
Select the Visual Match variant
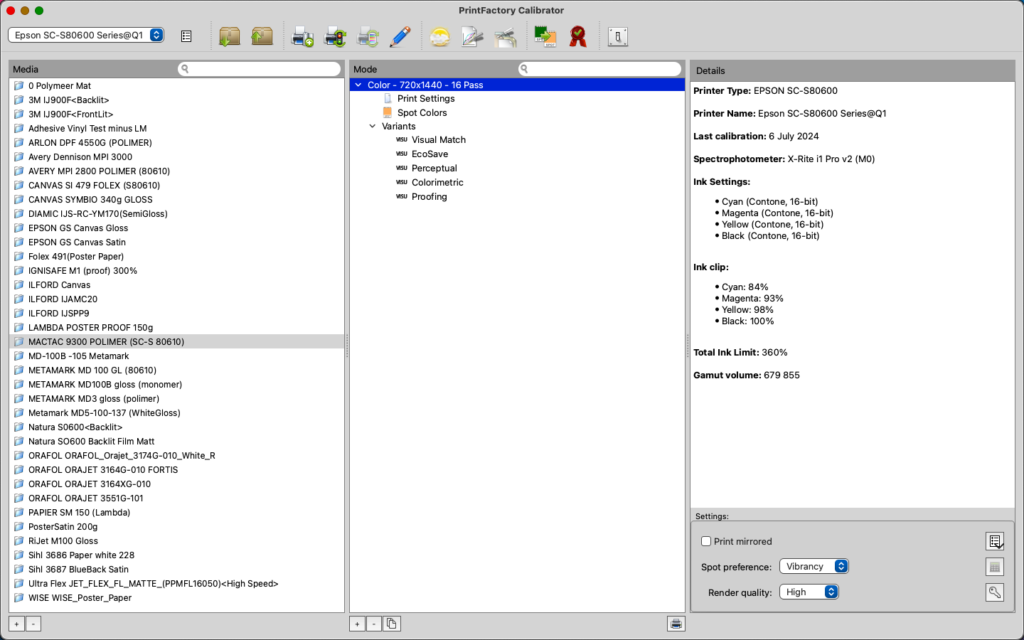click(x=438, y=140)
